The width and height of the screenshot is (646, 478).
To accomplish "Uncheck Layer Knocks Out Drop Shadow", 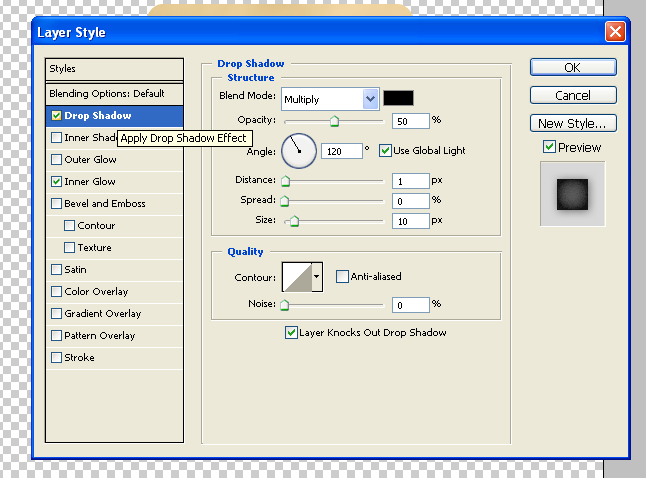I will (x=291, y=333).
